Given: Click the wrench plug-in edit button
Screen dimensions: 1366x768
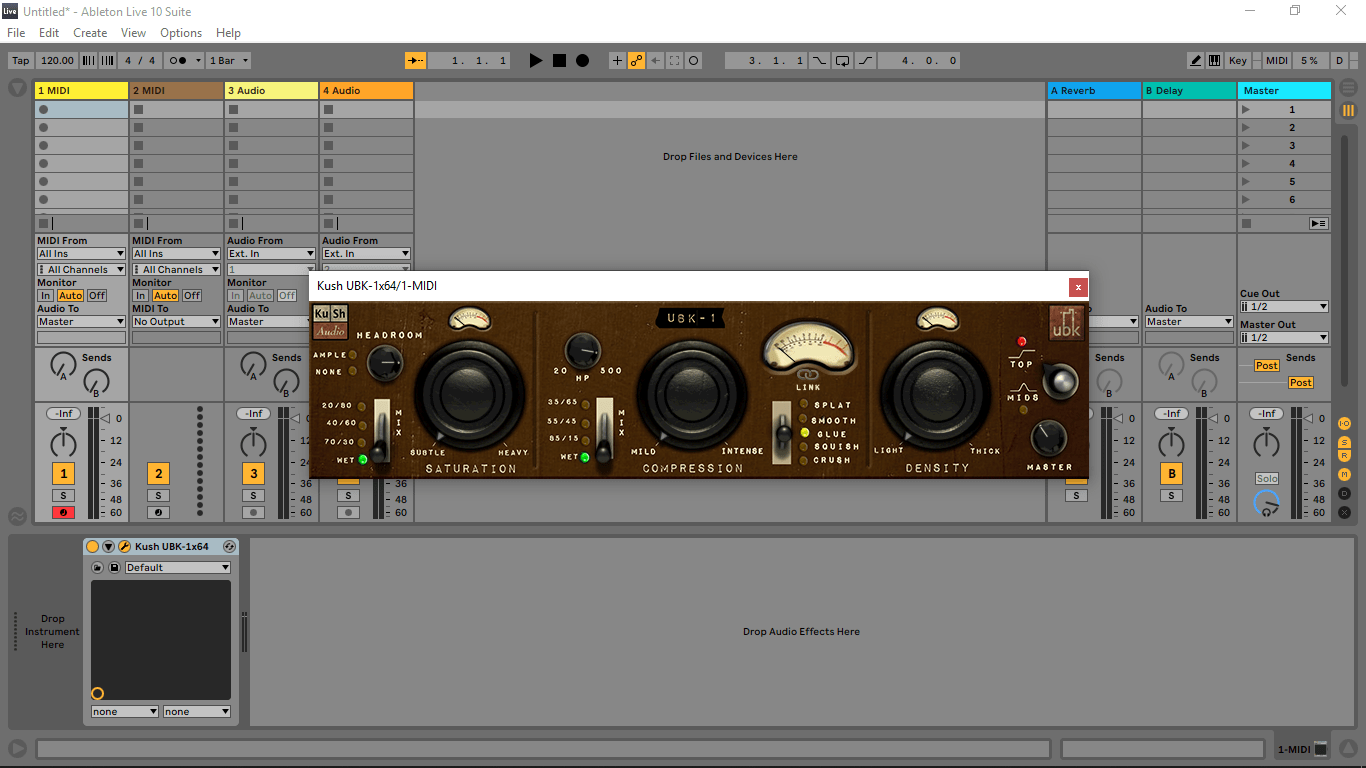Looking at the screenshot, I should (124, 547).
